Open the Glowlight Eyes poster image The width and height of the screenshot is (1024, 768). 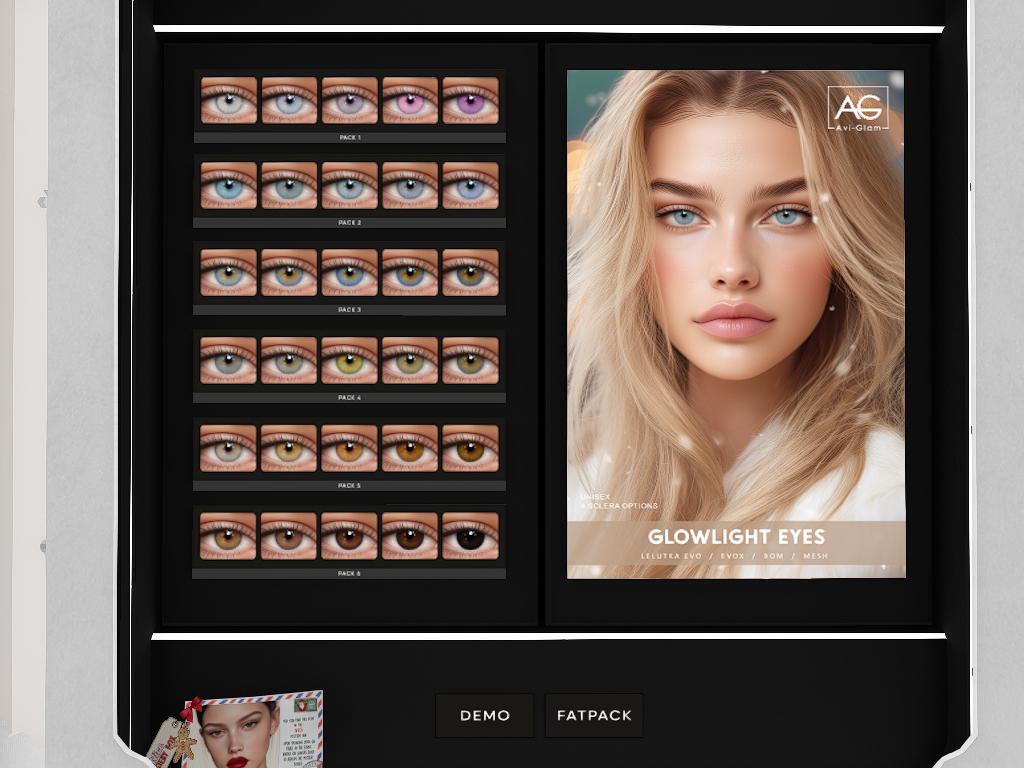click(735, 300)
